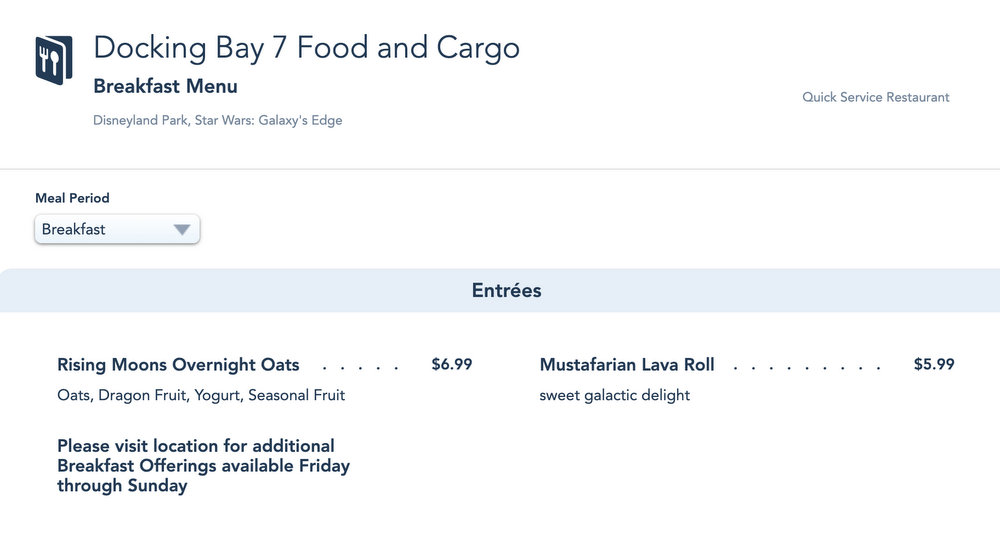This screenshot has height=549, width=1000.
Task: Click the sweet galactic delight description
Action: click(x=614, y=395)
